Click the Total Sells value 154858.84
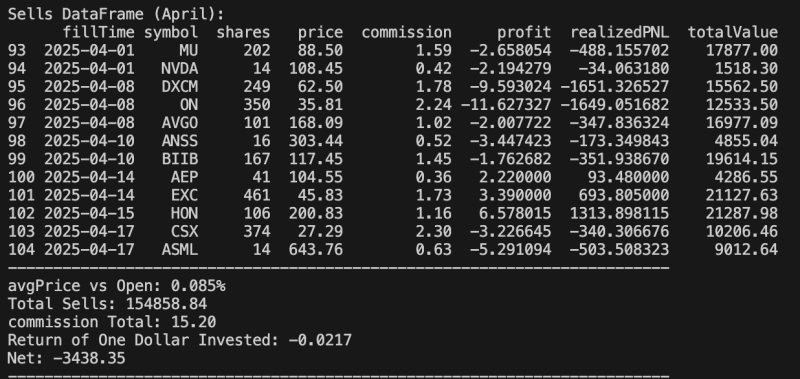Viewport: 800px width, 379px height. pyautogui.click(x=166, y=304)
